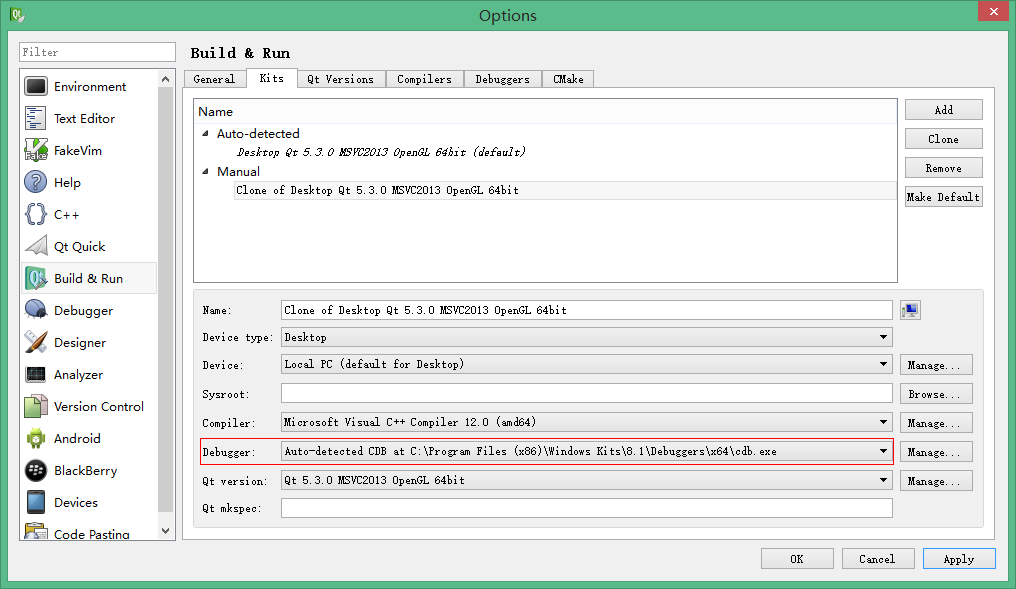
Task: Click the Filter input field
Action: (96, 51)
